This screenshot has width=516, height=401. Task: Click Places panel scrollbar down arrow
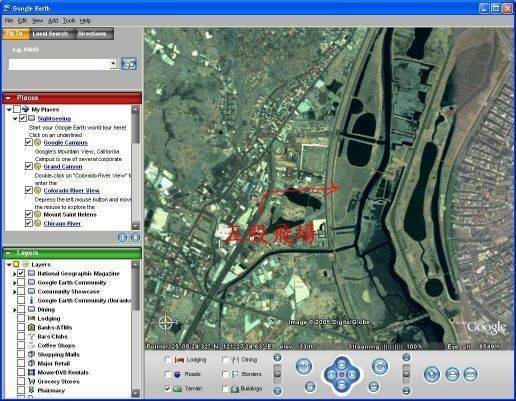pyautogui.click(x=135, y=226)
